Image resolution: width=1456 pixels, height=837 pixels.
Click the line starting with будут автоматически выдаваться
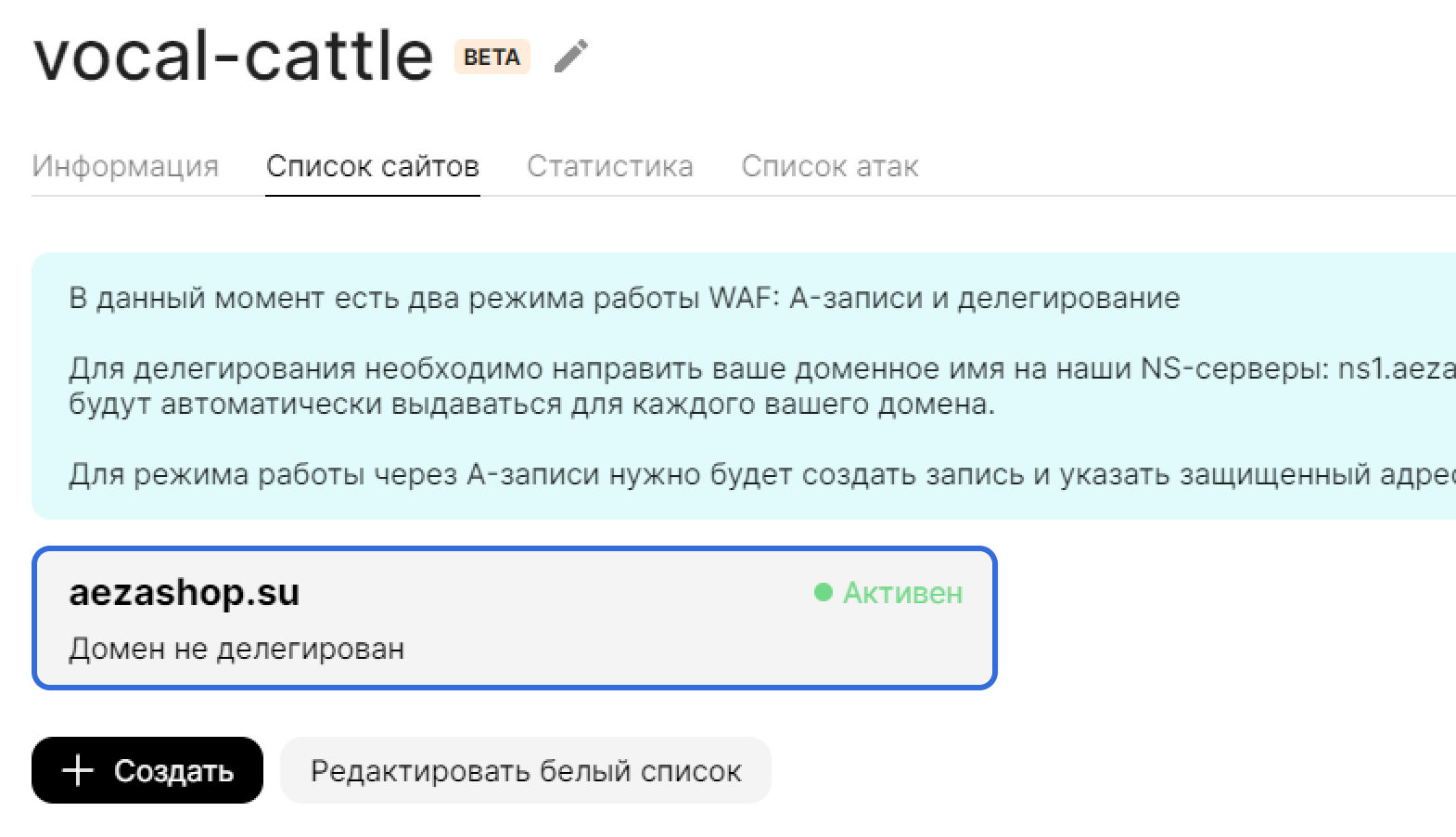[530, 405]
